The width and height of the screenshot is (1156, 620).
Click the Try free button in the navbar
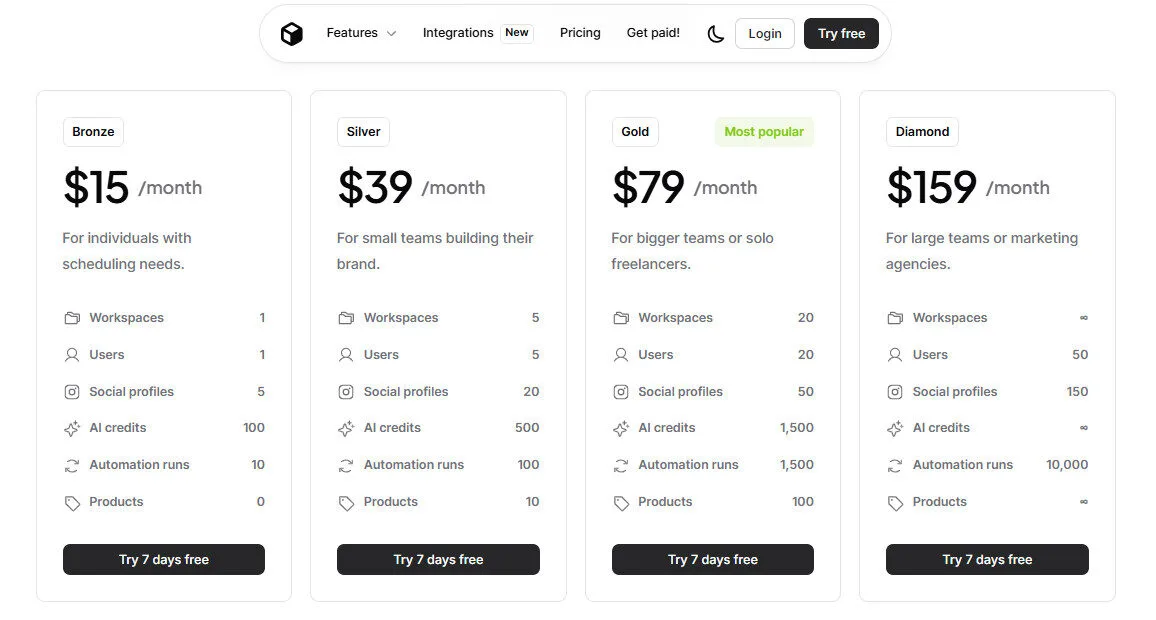click(841, 34)
